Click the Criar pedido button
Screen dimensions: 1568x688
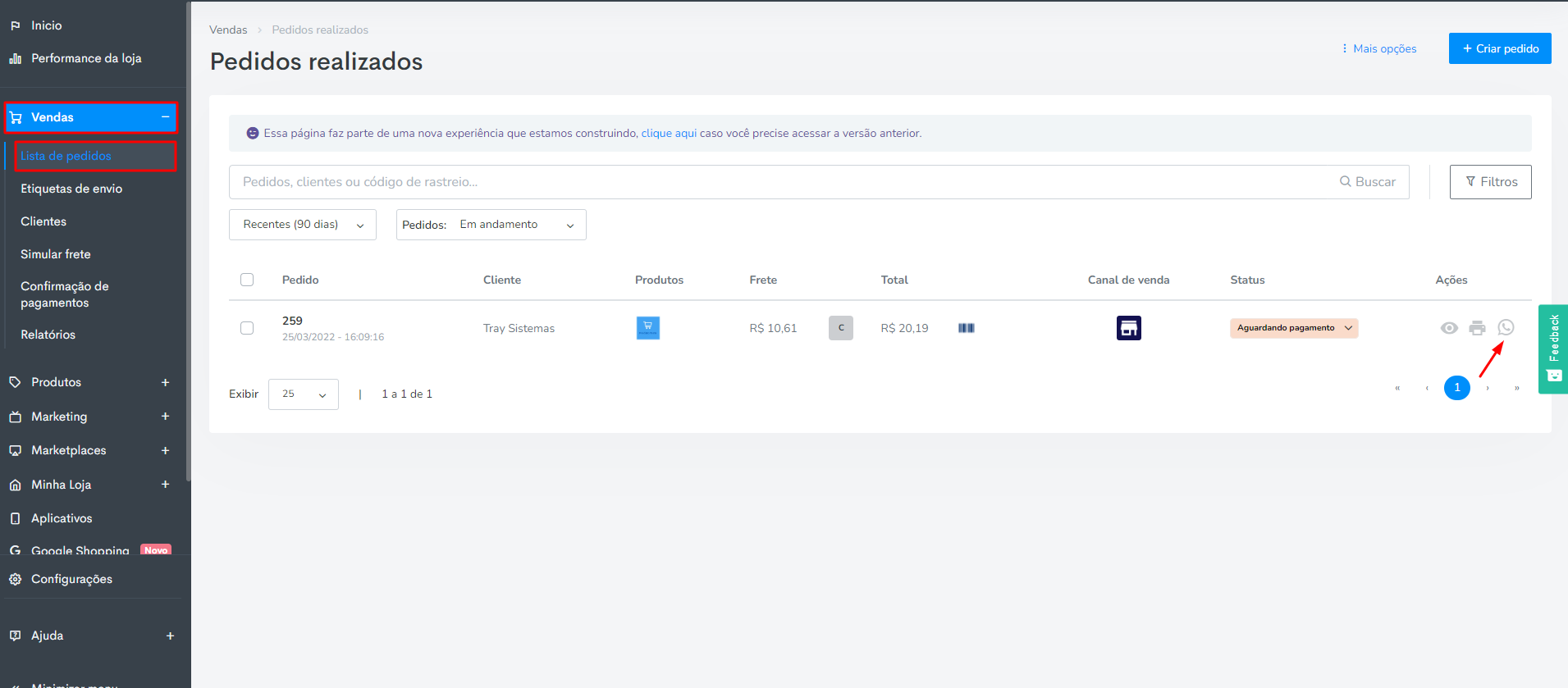1500,48
